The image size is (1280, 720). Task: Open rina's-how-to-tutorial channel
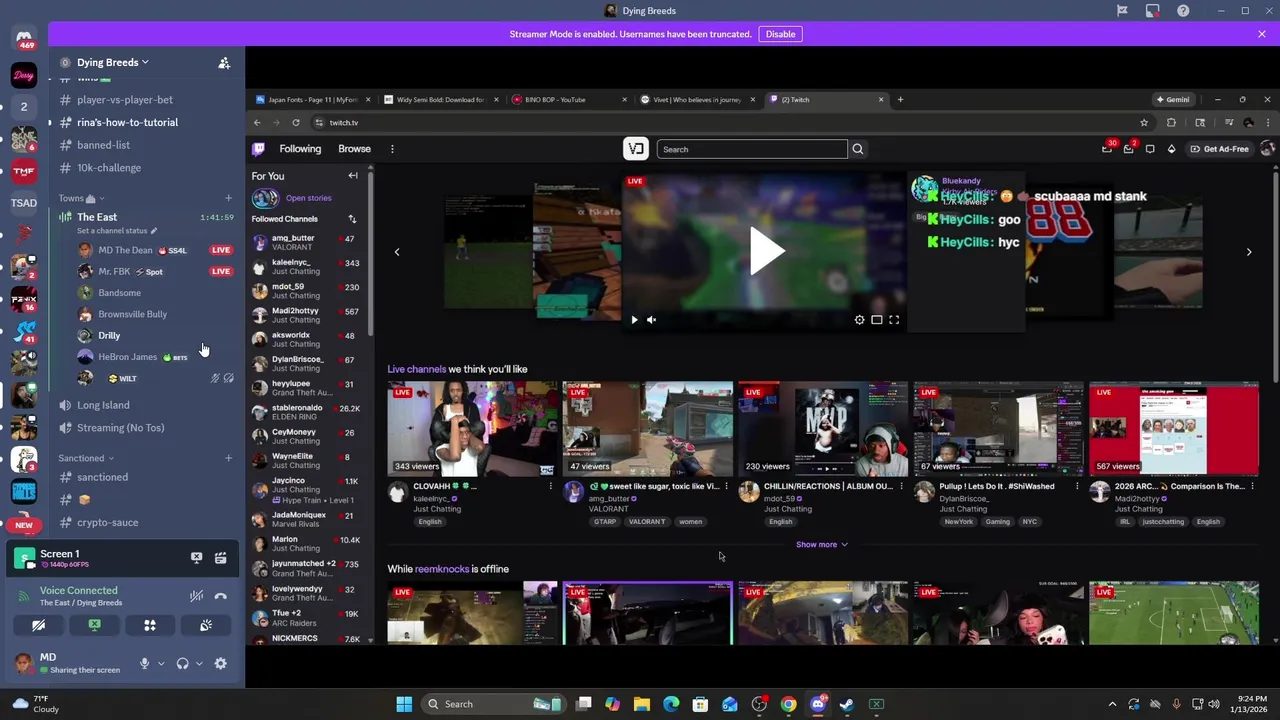pos(127,122)
